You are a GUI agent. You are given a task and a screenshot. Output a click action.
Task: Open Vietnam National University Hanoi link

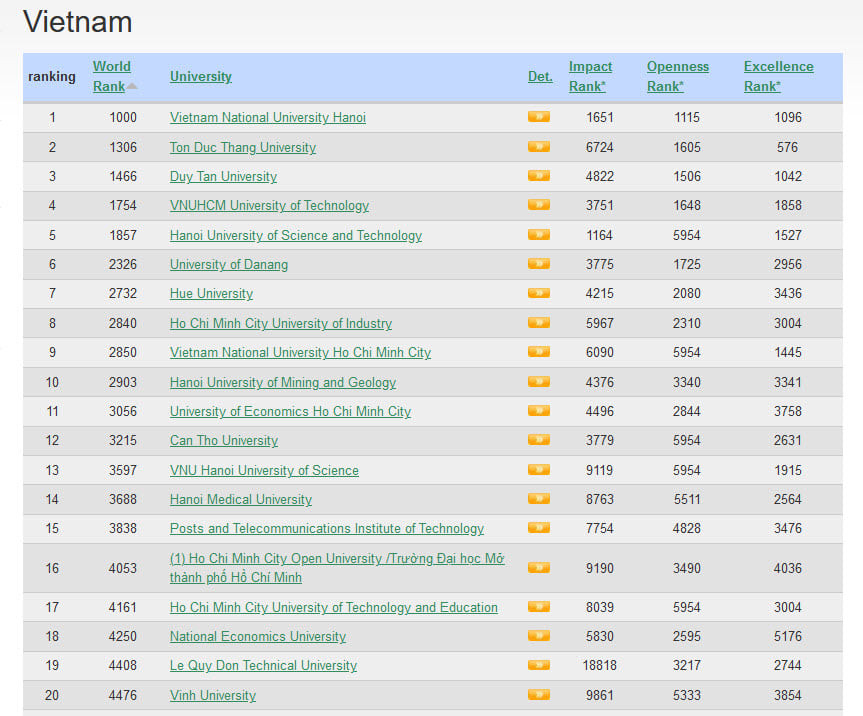tap(267, 118)
